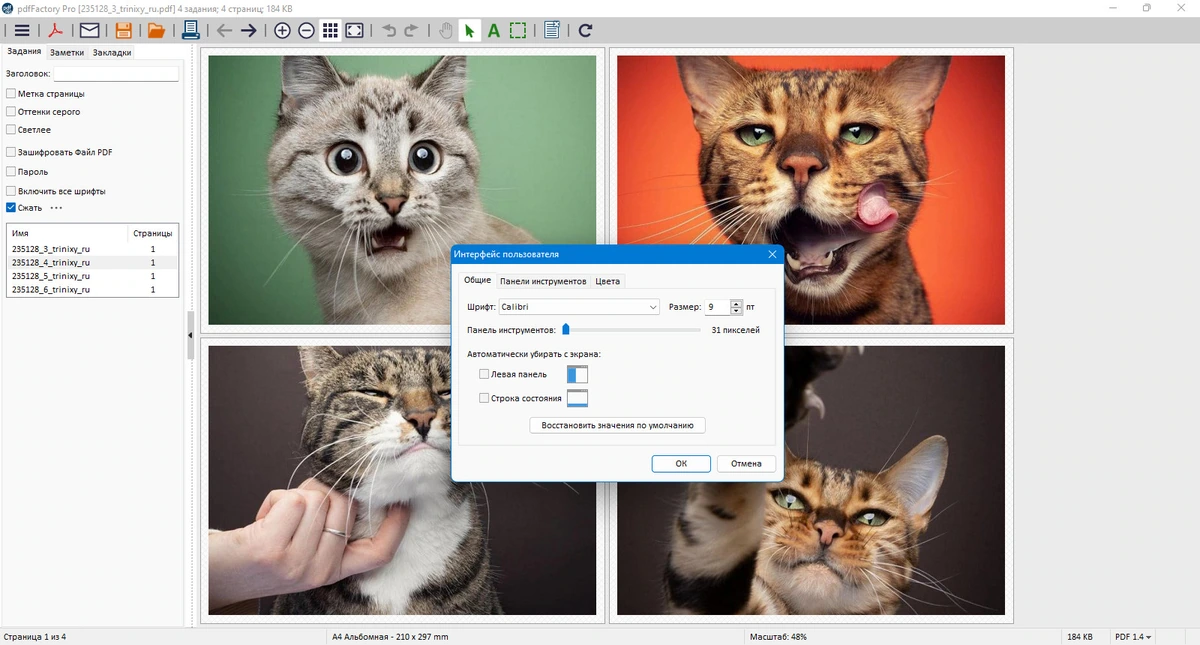Open the hamburger main menu
Image resolution: width=1200 pixels, height=645 pixels.
[x=21, y=30]
